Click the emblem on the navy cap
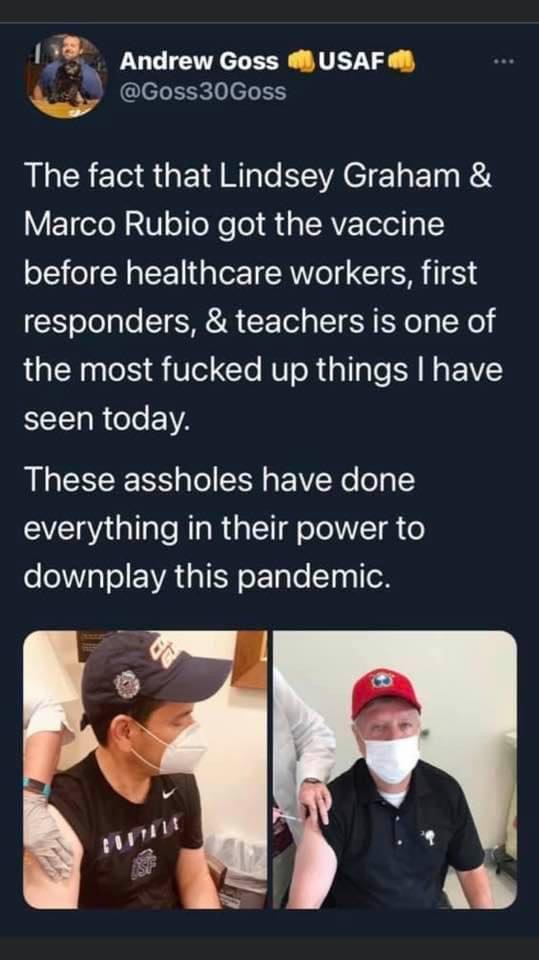 127,684
